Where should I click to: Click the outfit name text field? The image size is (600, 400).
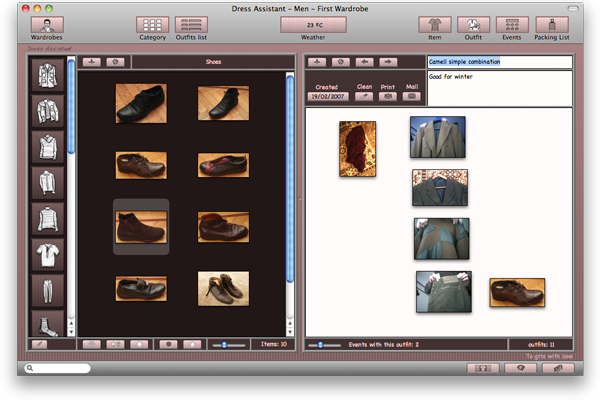[x=499, y=62]
